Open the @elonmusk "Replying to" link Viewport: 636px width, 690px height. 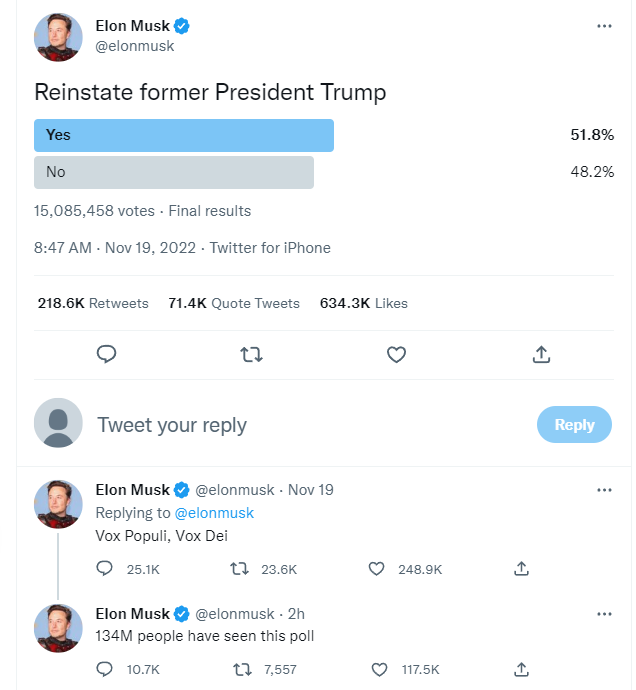[x=214, y=513]
